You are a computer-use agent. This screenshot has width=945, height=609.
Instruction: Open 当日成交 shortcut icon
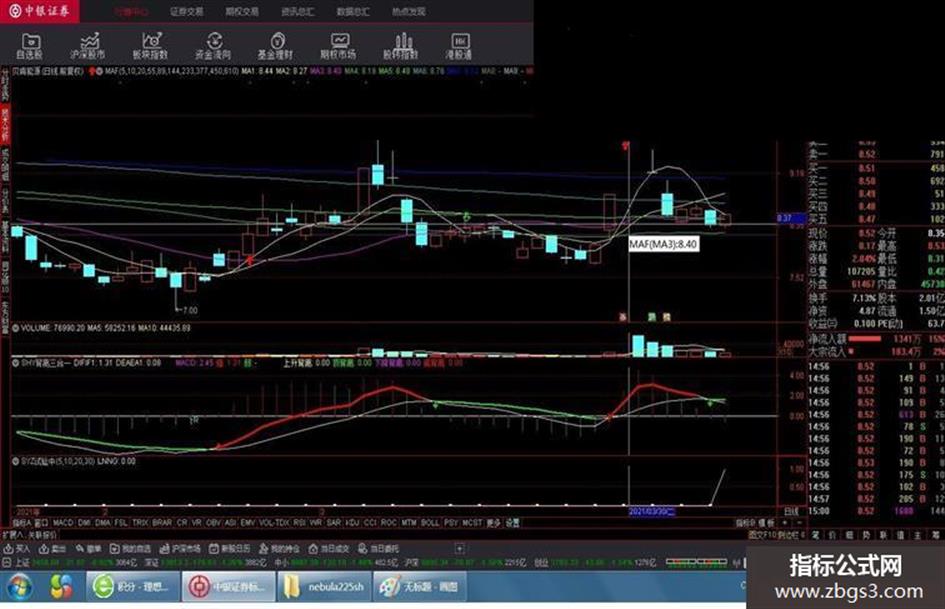pyautogui.click(x=329, y=549)
